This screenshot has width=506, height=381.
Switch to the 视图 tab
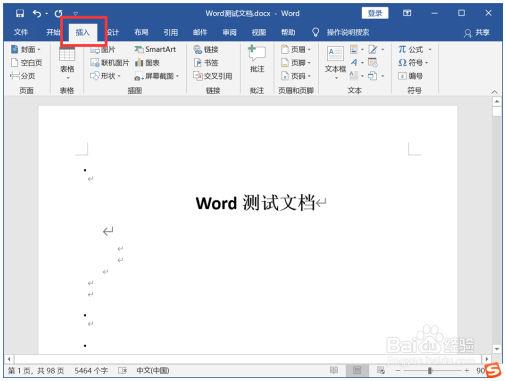click(x=259, y=32)
